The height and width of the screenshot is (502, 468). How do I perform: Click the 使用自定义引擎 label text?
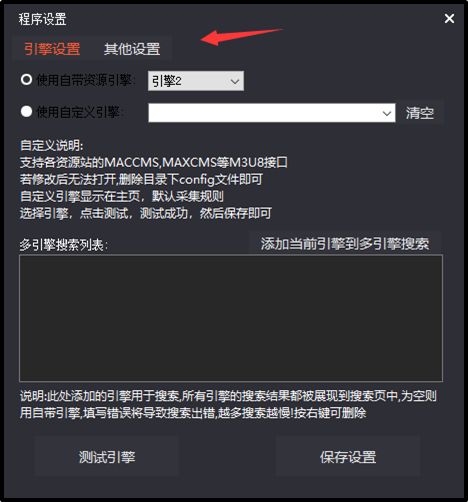coord(79,112)
